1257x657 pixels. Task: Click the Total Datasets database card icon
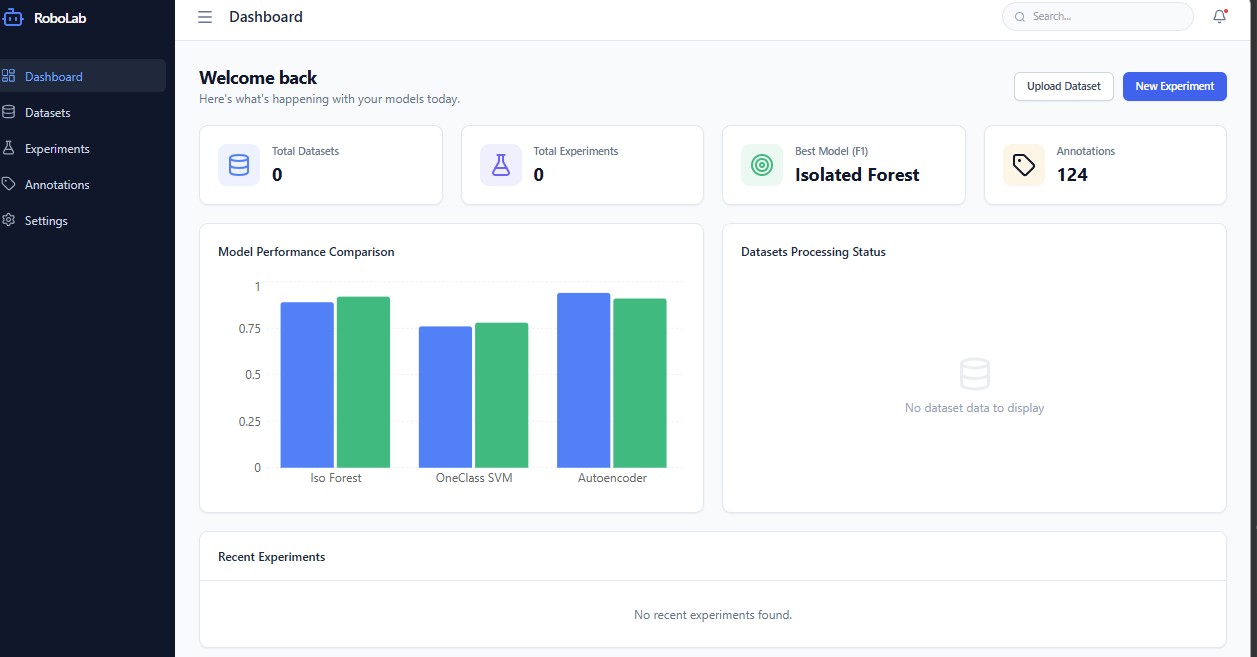click(239, 165)
